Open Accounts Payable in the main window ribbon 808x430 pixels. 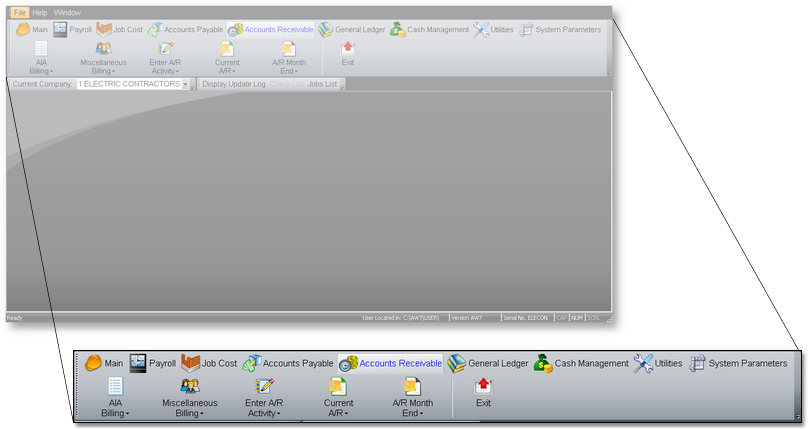coord(186,29)
